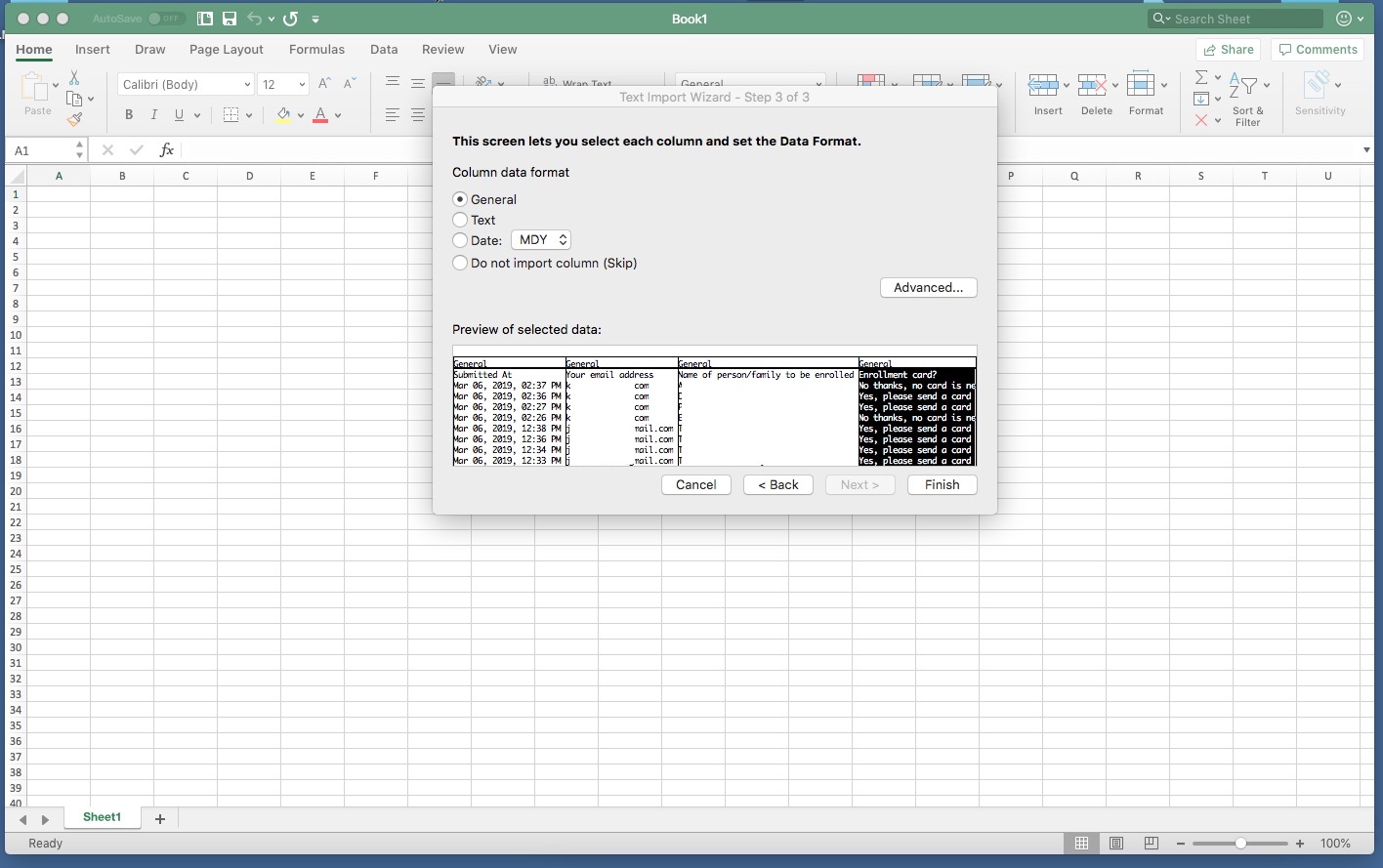The image size is (1383, 868).
Task: Add a new sheet with plus button
Action: click(160, 819)
